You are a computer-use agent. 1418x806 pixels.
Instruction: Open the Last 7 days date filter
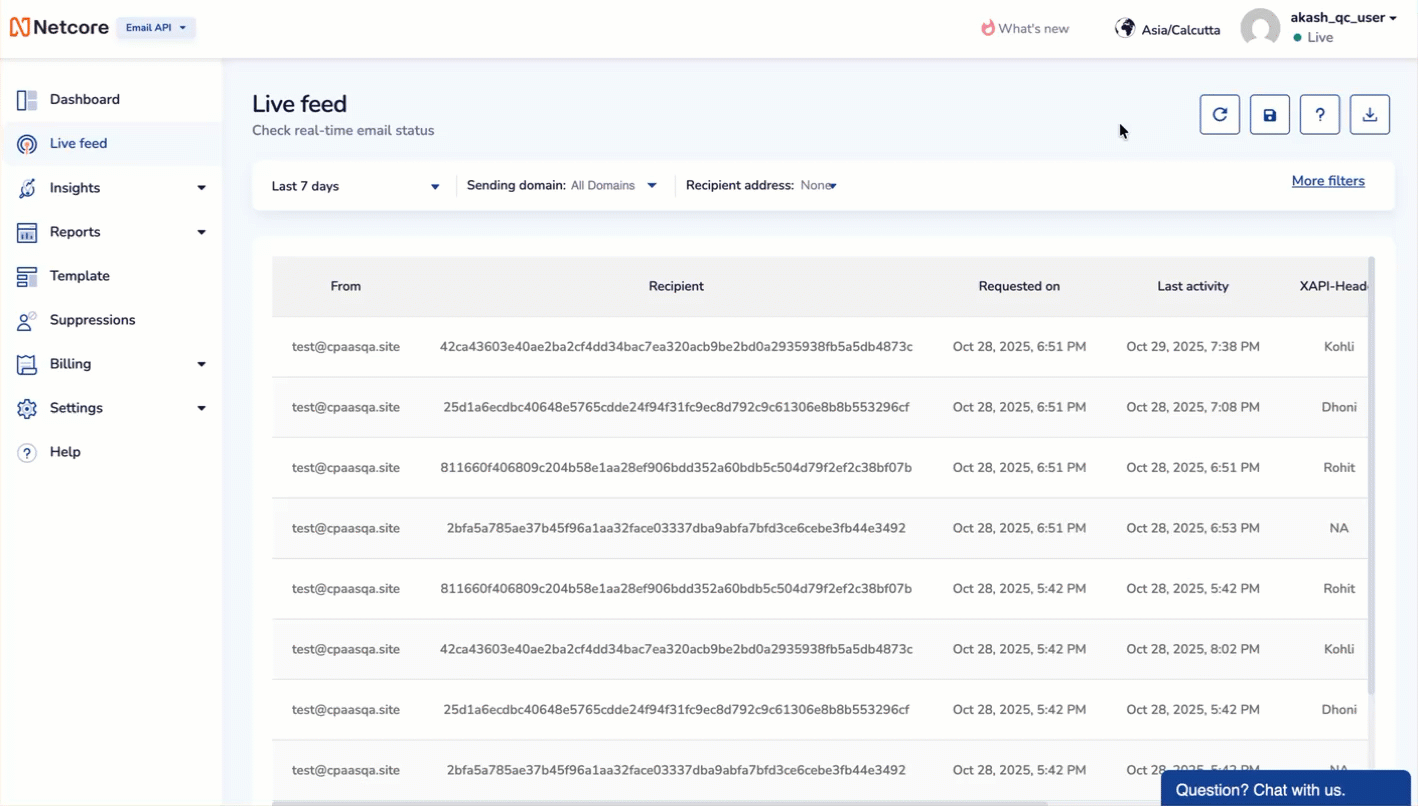coord(355,186)
